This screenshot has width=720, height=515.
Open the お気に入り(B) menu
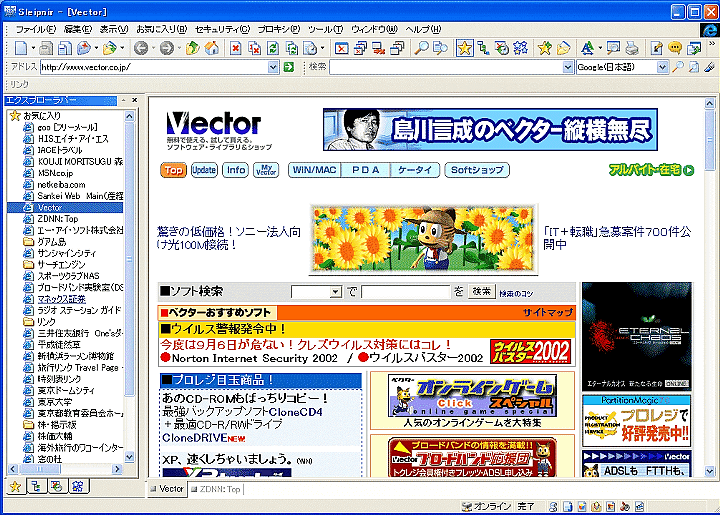coord(162,29)
